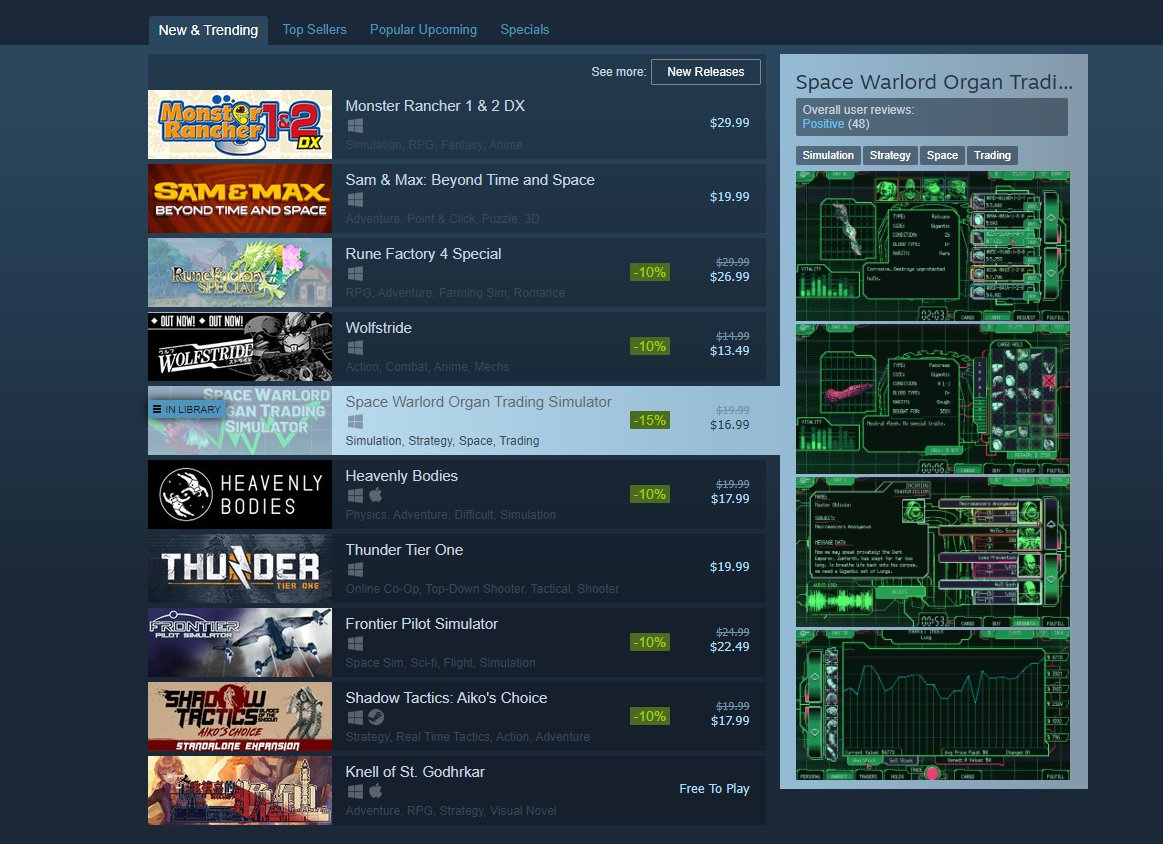This screenshot has width=1163, height=844.
Task: Select the Strategy tag in the preview panel
Action: [890, 155]
